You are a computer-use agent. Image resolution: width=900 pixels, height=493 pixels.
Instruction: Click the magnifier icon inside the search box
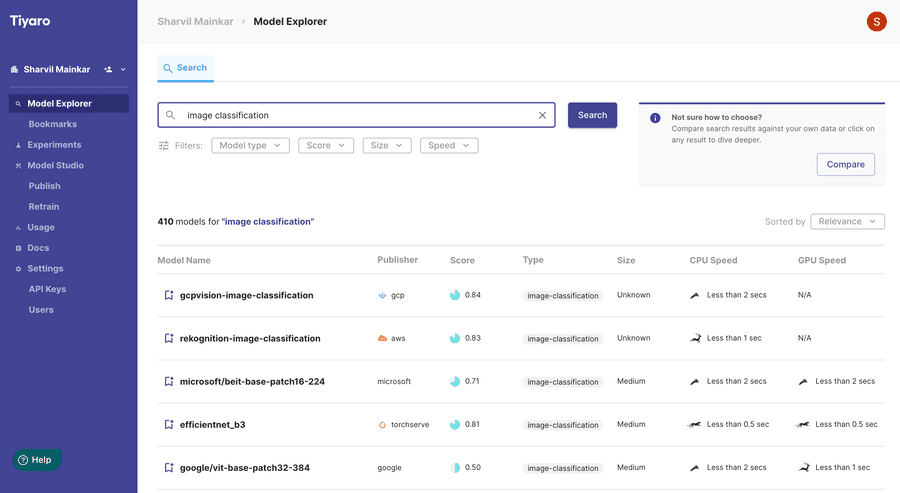tap(170, 115)
